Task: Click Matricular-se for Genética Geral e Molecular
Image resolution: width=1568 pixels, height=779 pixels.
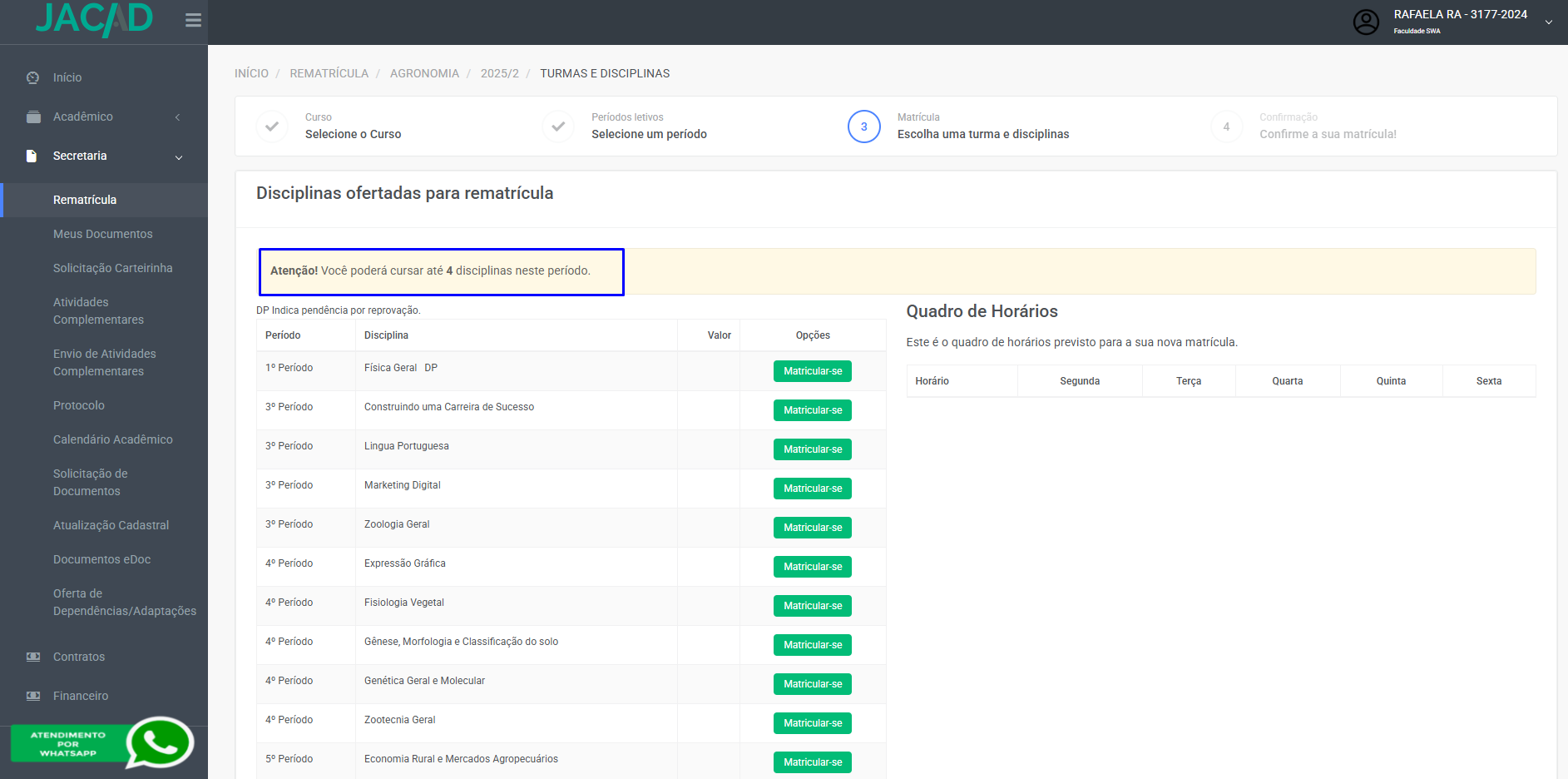Action: 813,684
